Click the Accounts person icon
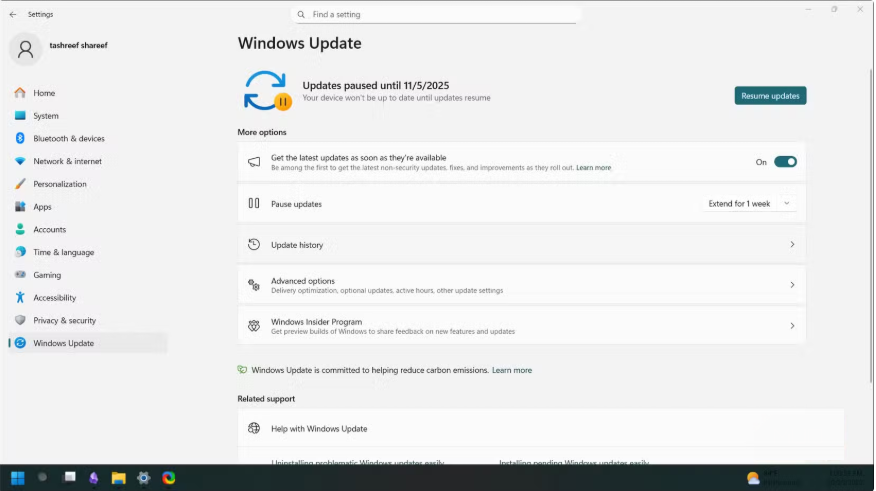 [x=20, y=229]
